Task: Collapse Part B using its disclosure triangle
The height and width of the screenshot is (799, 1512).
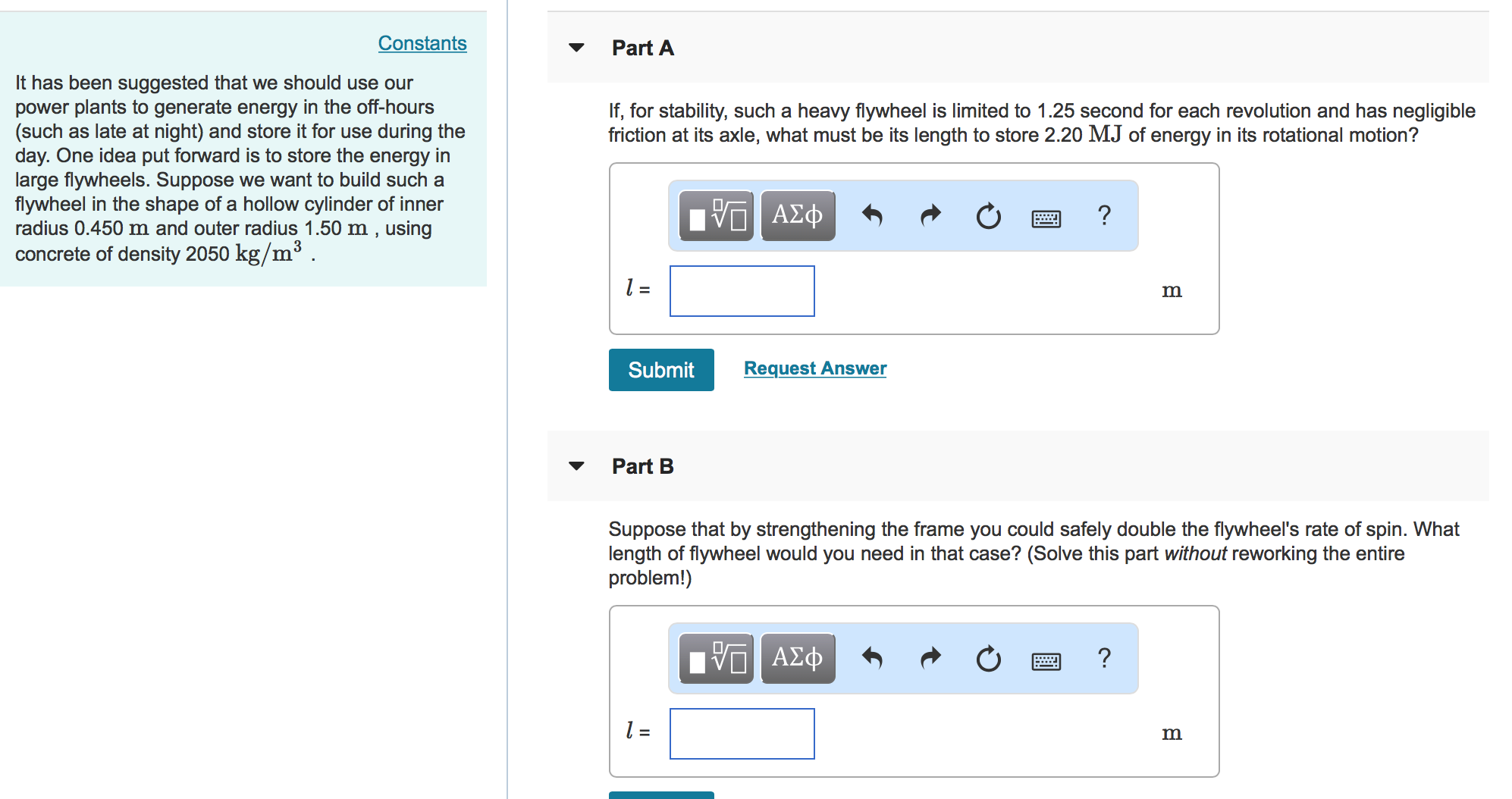Action: click(x=576, y=466)
